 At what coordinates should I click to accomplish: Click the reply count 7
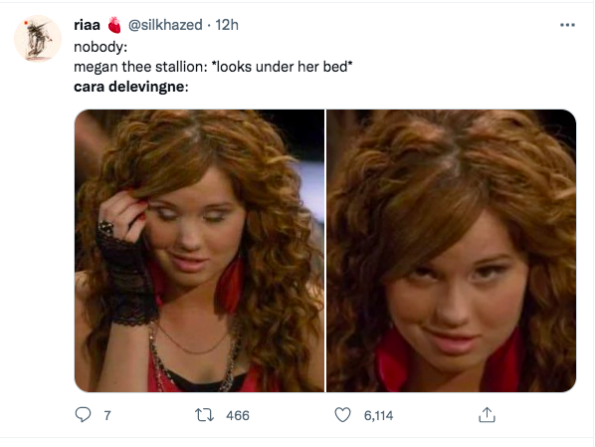tap(107, 416)
